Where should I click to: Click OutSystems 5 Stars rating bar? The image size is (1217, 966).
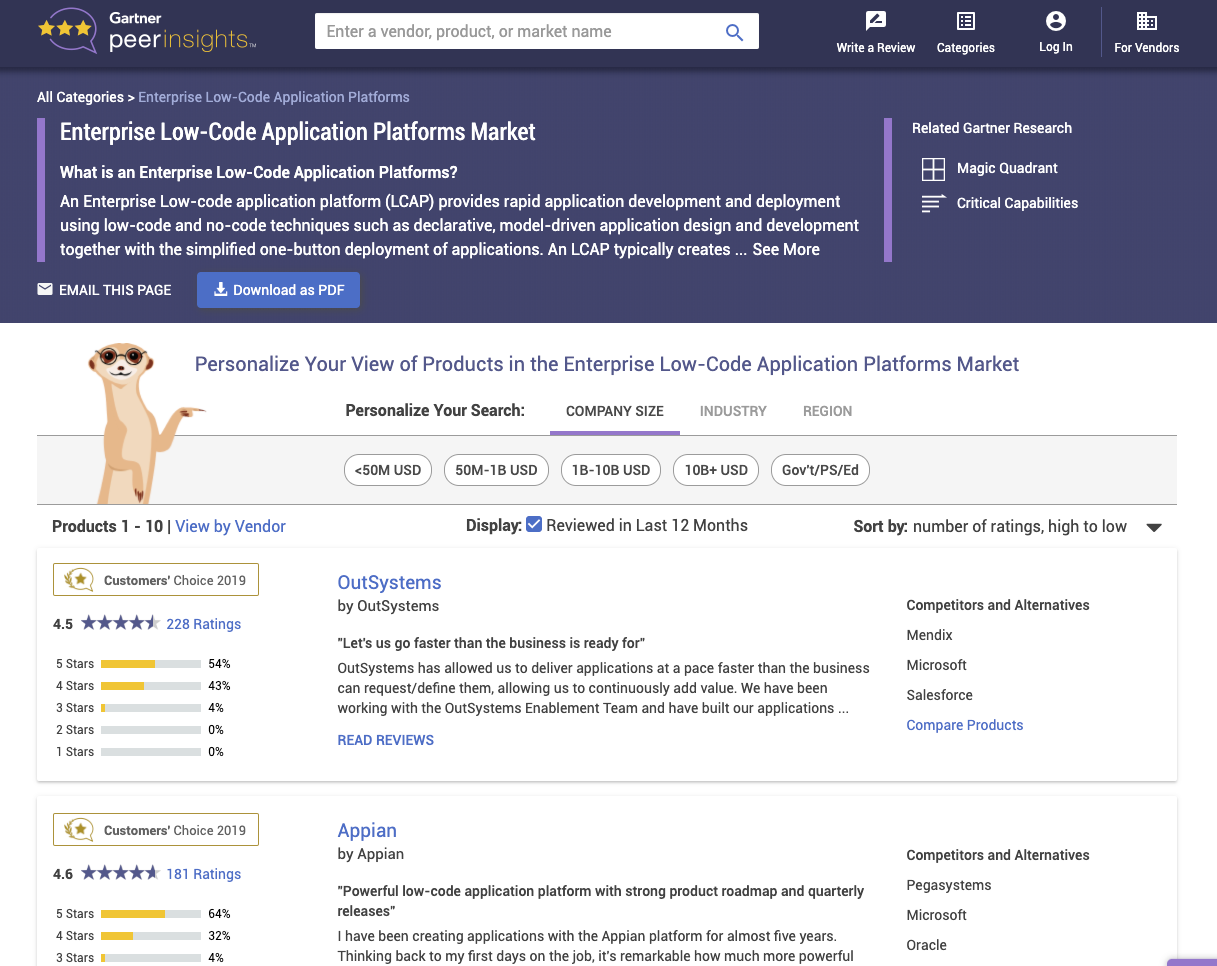tap(151, 664)
